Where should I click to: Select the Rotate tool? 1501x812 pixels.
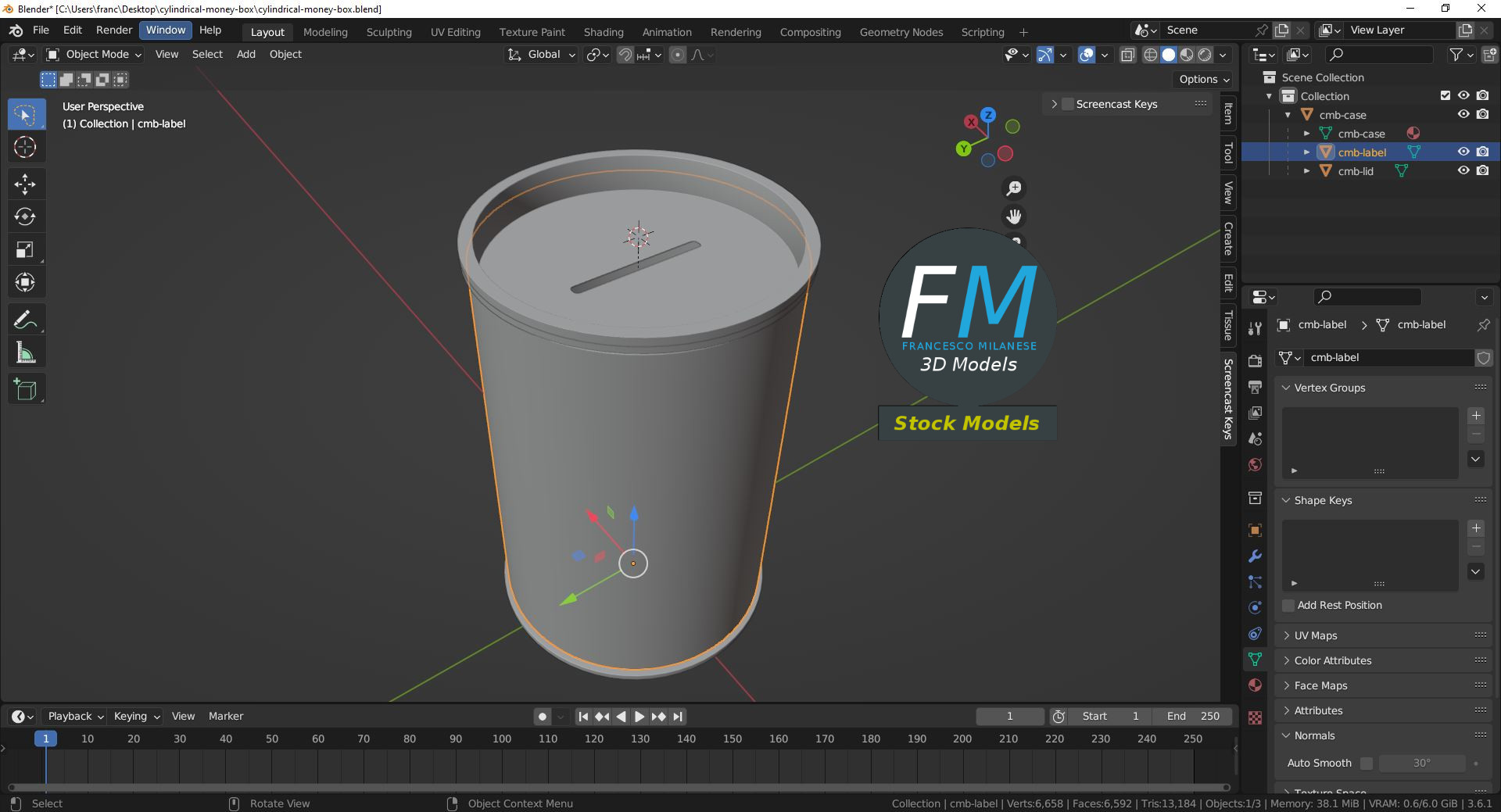pos(25,216)
